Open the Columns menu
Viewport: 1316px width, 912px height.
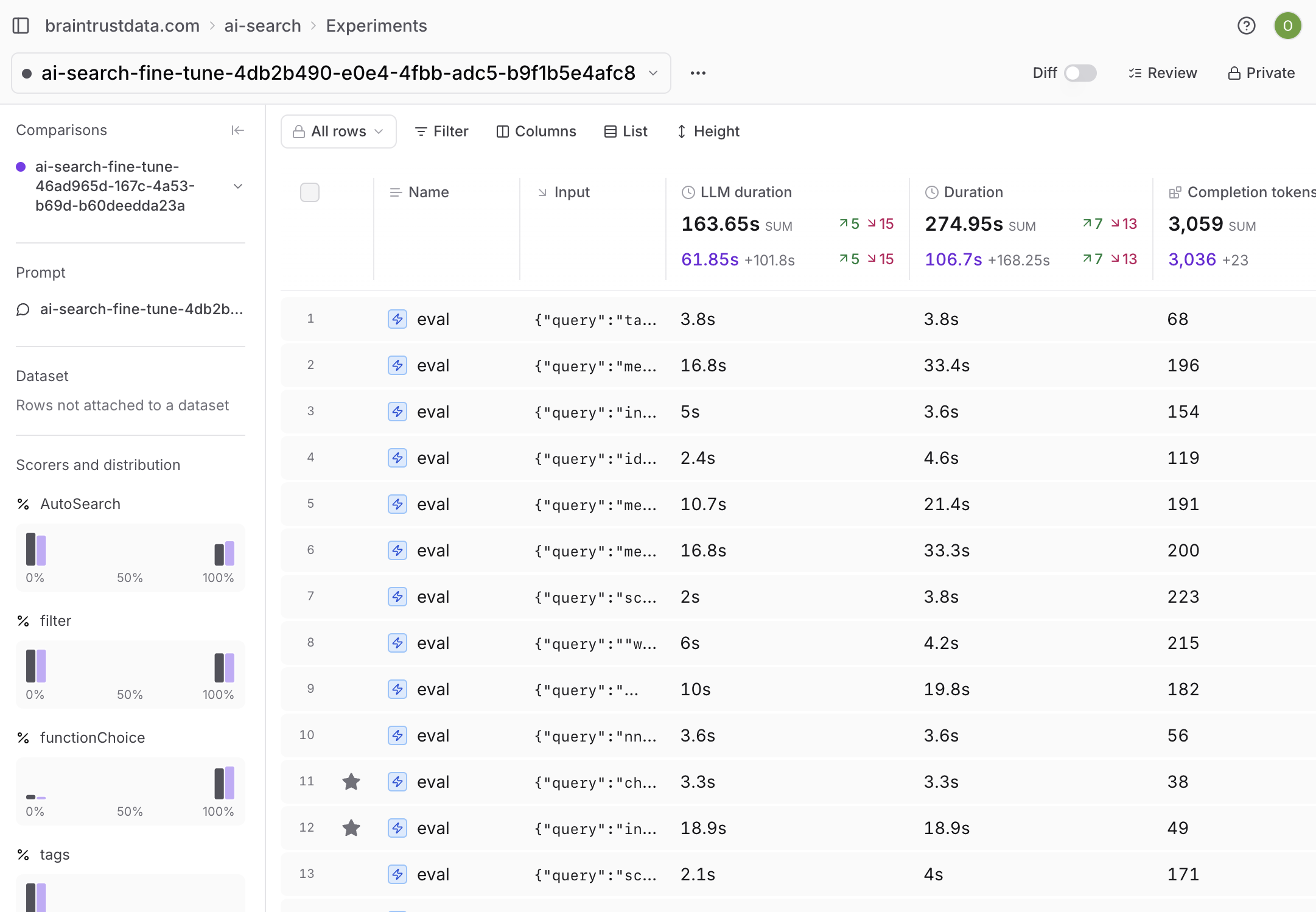pos(536,132)
